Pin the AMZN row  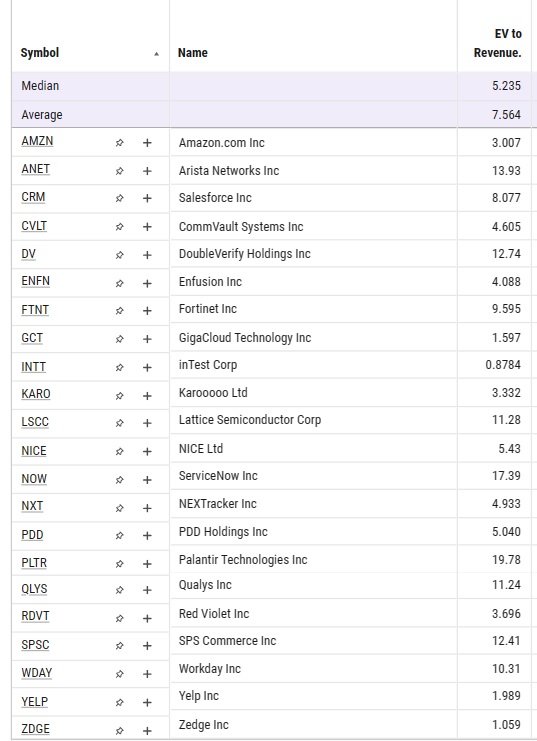click(120, 142)
